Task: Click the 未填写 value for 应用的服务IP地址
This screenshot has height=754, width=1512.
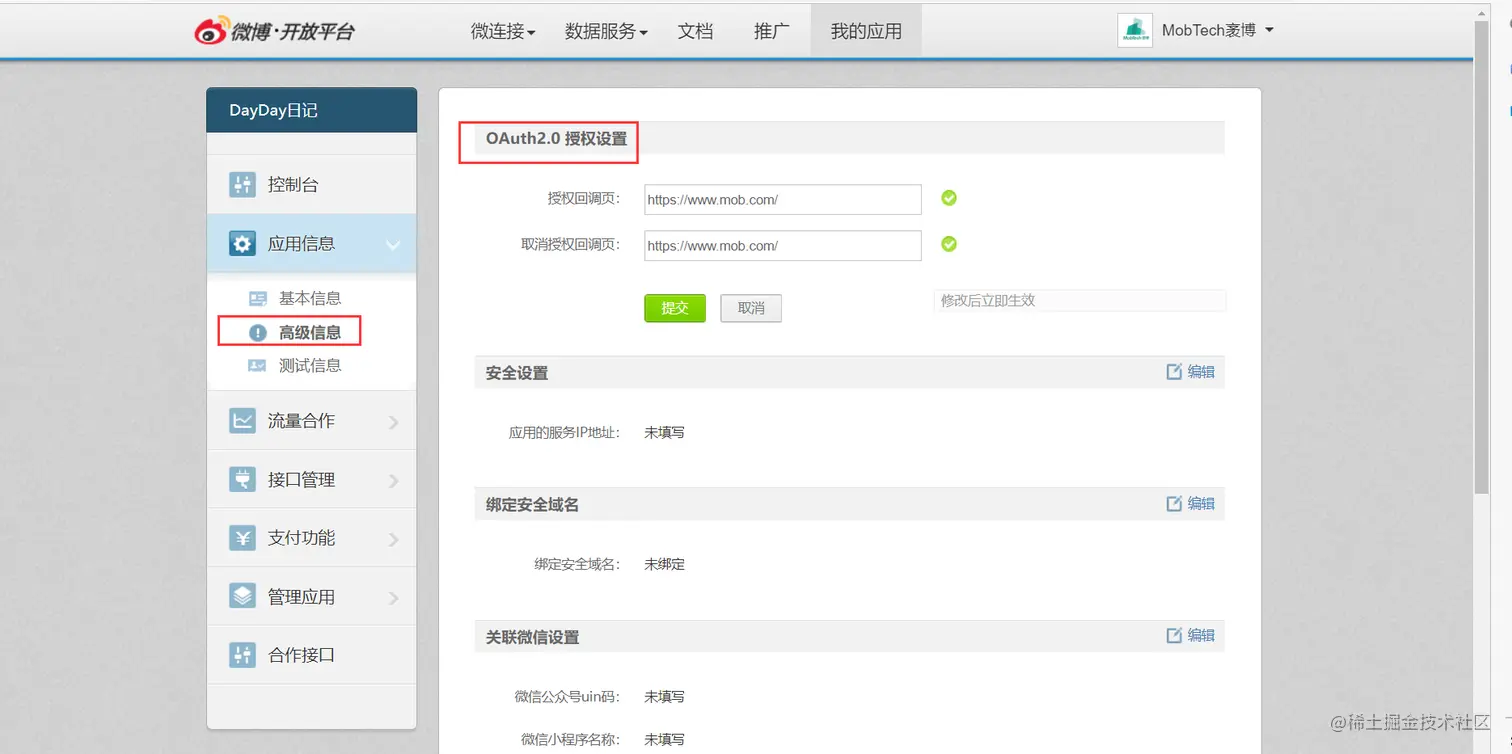Action: click(x=664, y=433)
